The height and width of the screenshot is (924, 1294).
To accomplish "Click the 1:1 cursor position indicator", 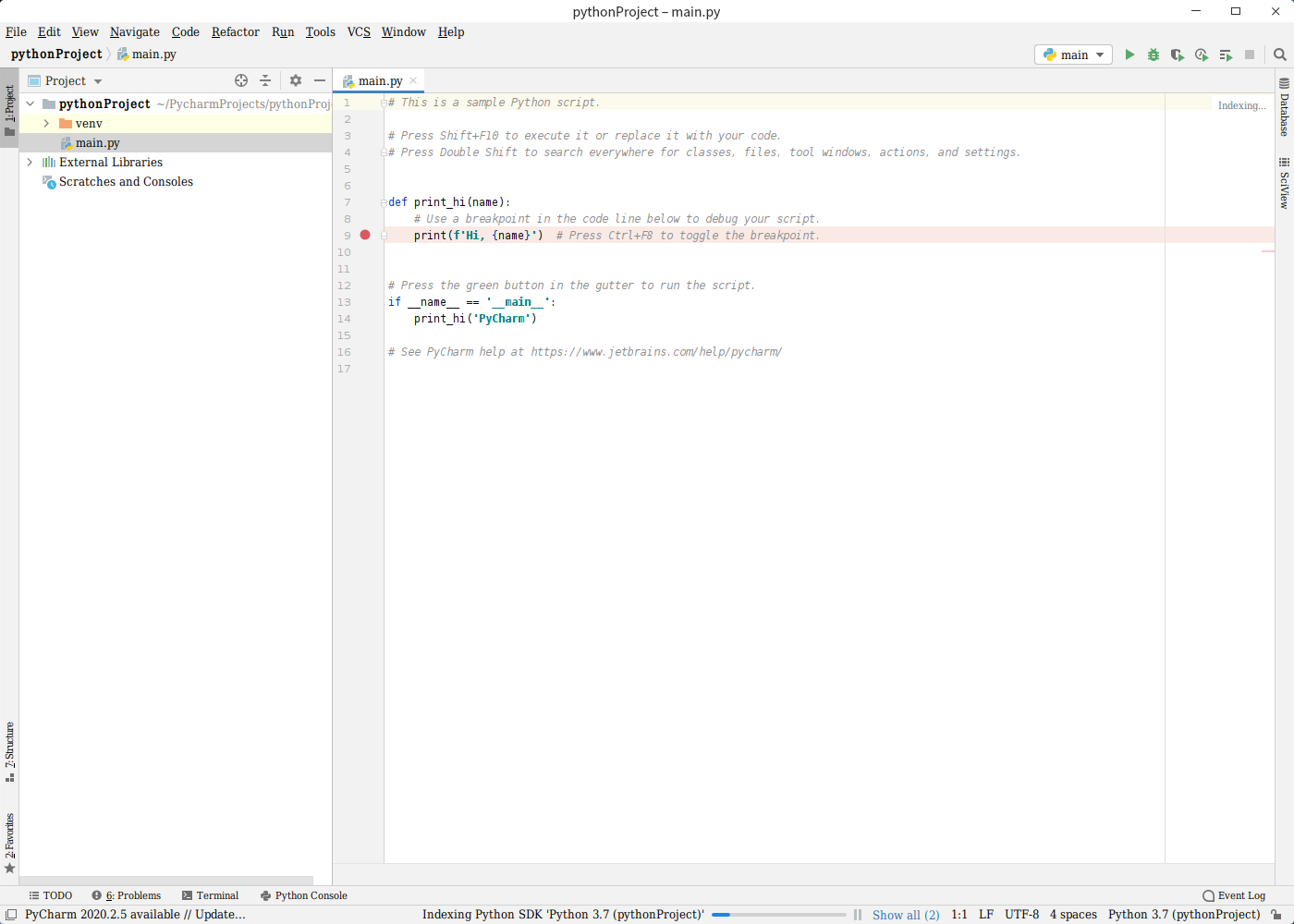I will tap(959, 915).
